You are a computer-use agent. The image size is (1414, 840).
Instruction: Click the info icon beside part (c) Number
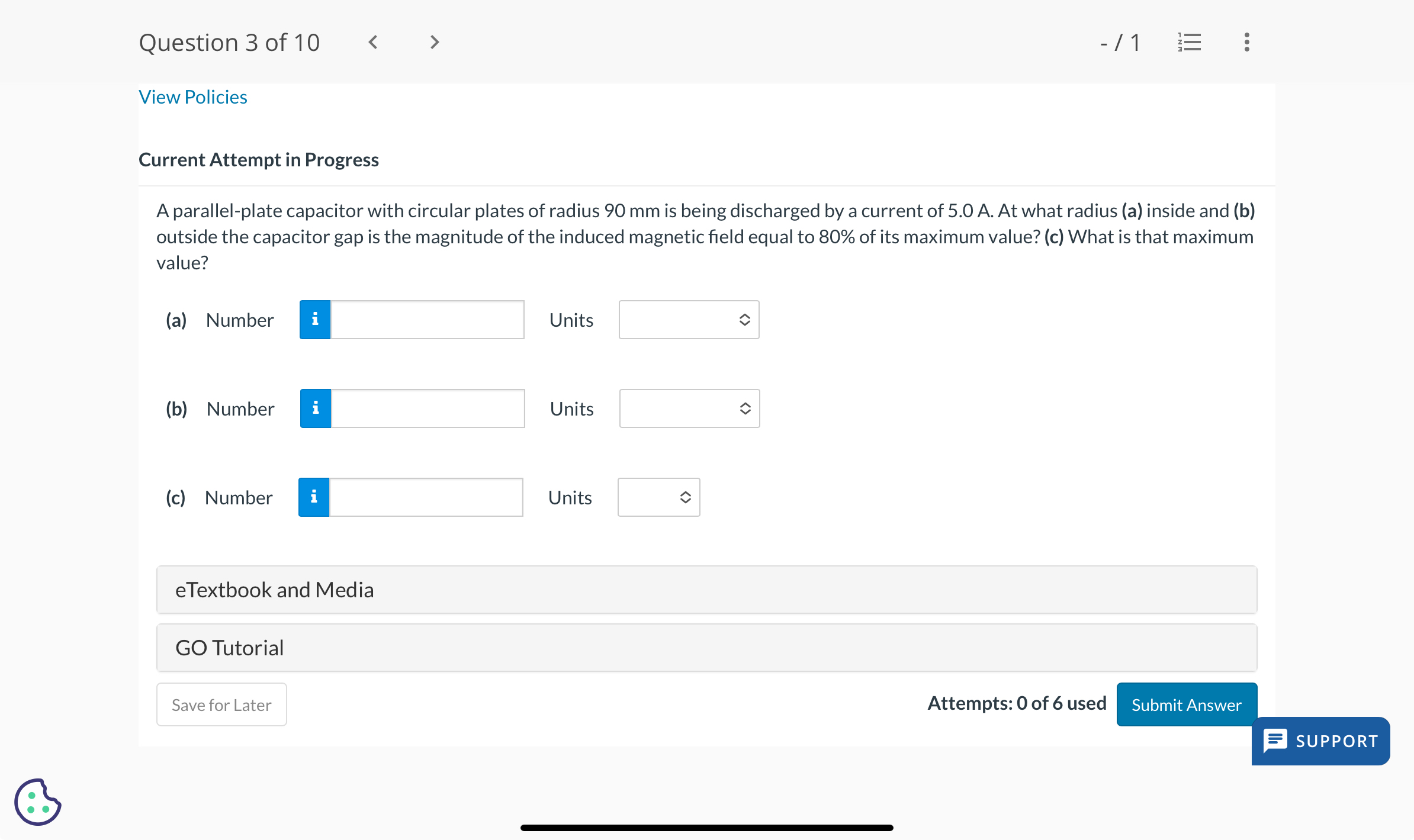[313, 497]
